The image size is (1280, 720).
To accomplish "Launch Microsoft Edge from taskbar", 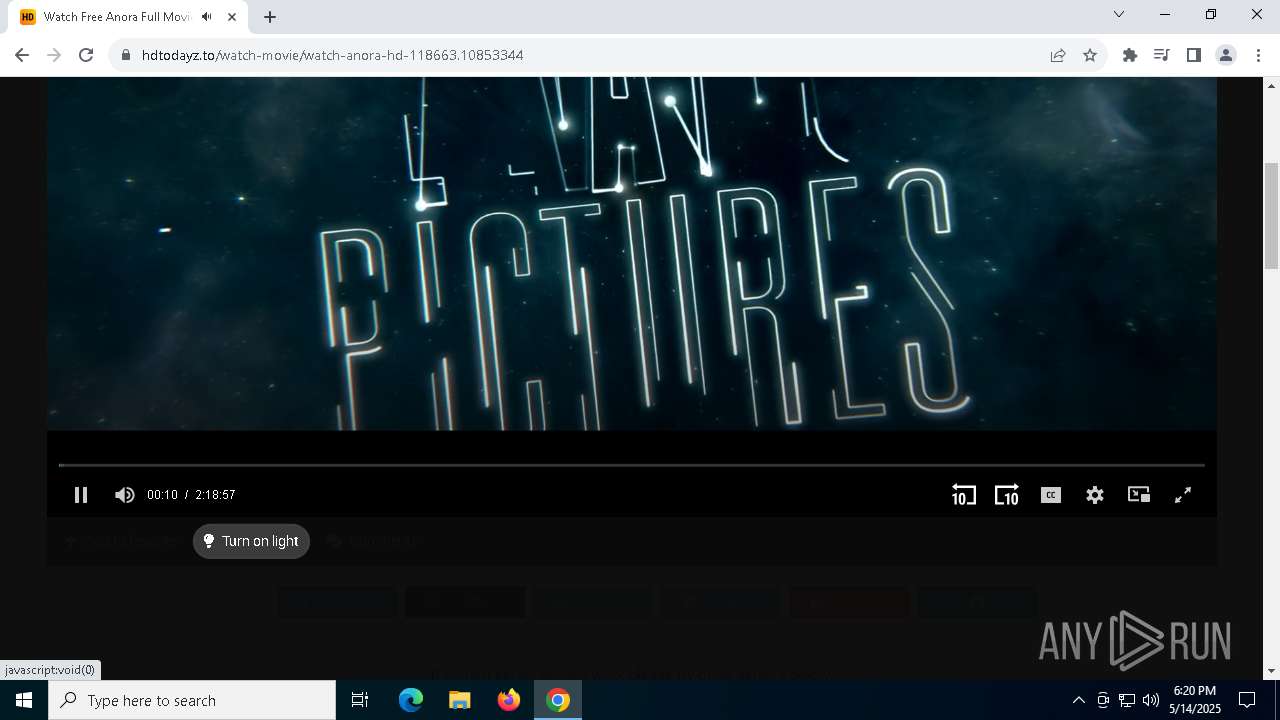I will (411, 700).
